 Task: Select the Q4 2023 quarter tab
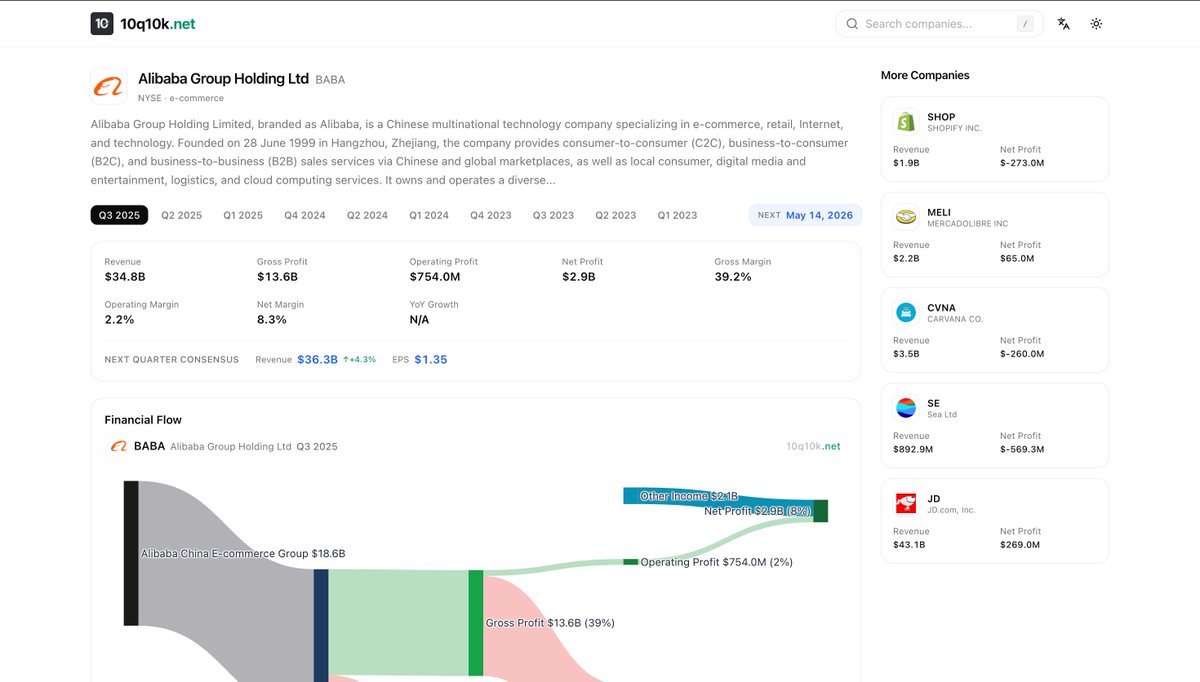[491, 215]
